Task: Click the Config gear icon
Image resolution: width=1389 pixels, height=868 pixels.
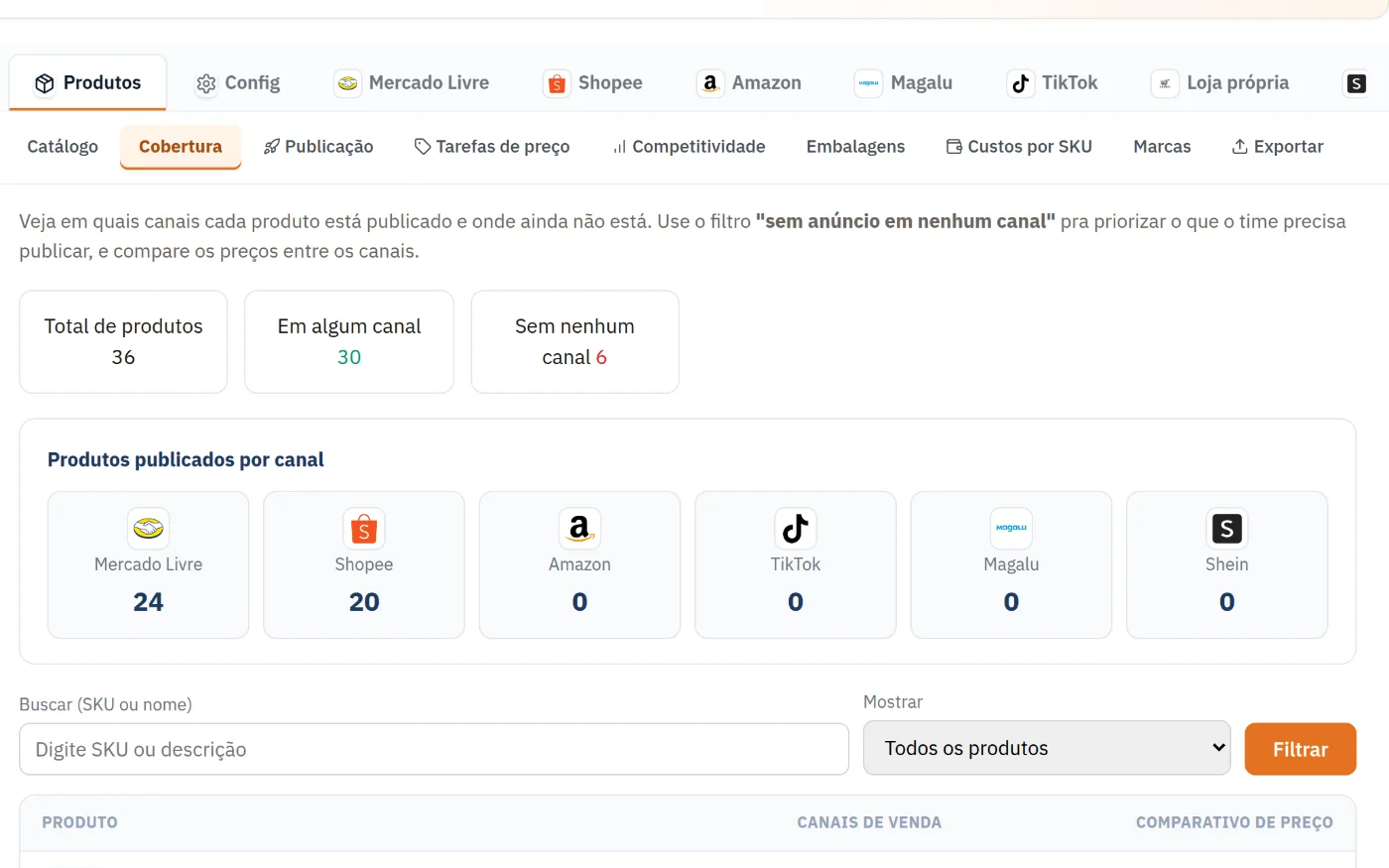Action: 206,84
